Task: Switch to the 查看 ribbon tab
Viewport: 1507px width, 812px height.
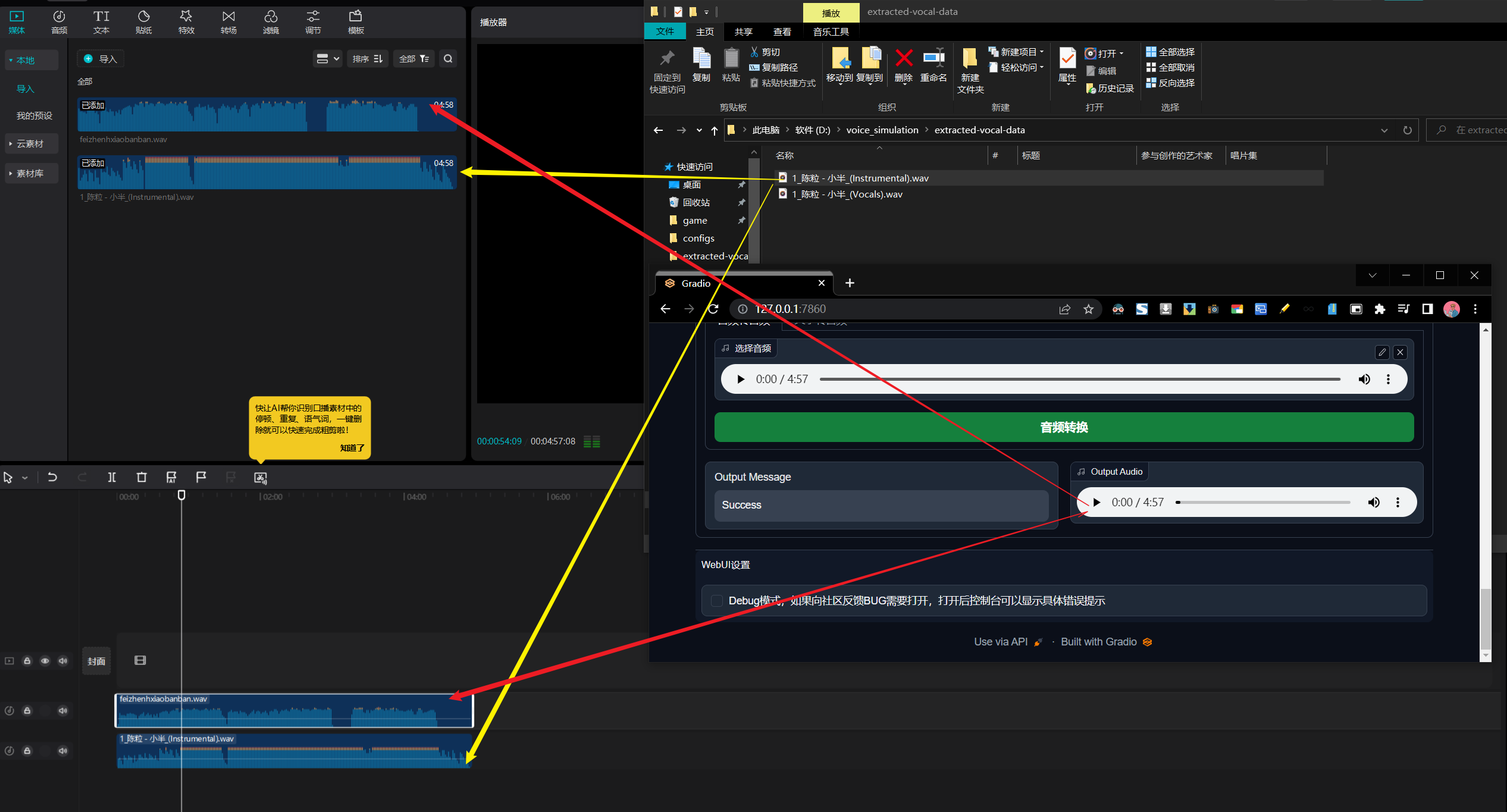Action: point(782,32)
